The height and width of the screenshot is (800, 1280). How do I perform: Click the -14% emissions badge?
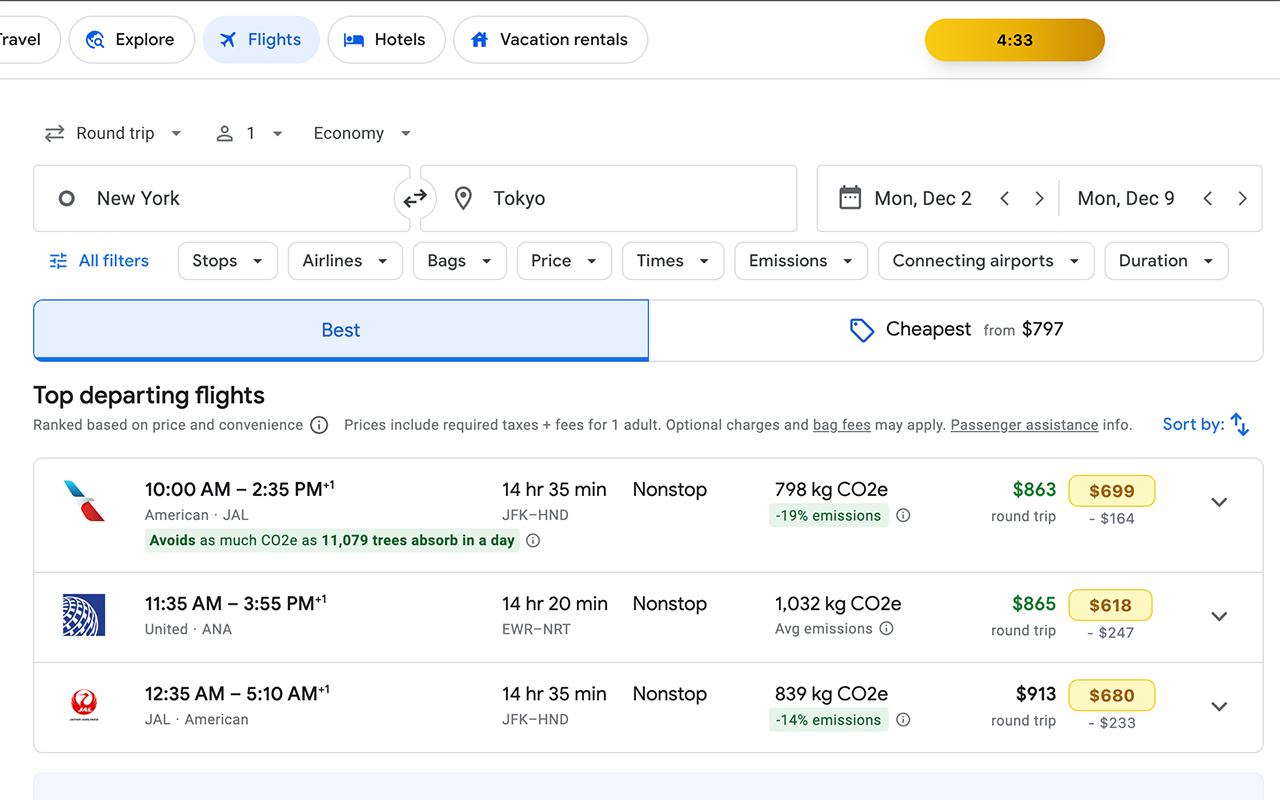828,720
